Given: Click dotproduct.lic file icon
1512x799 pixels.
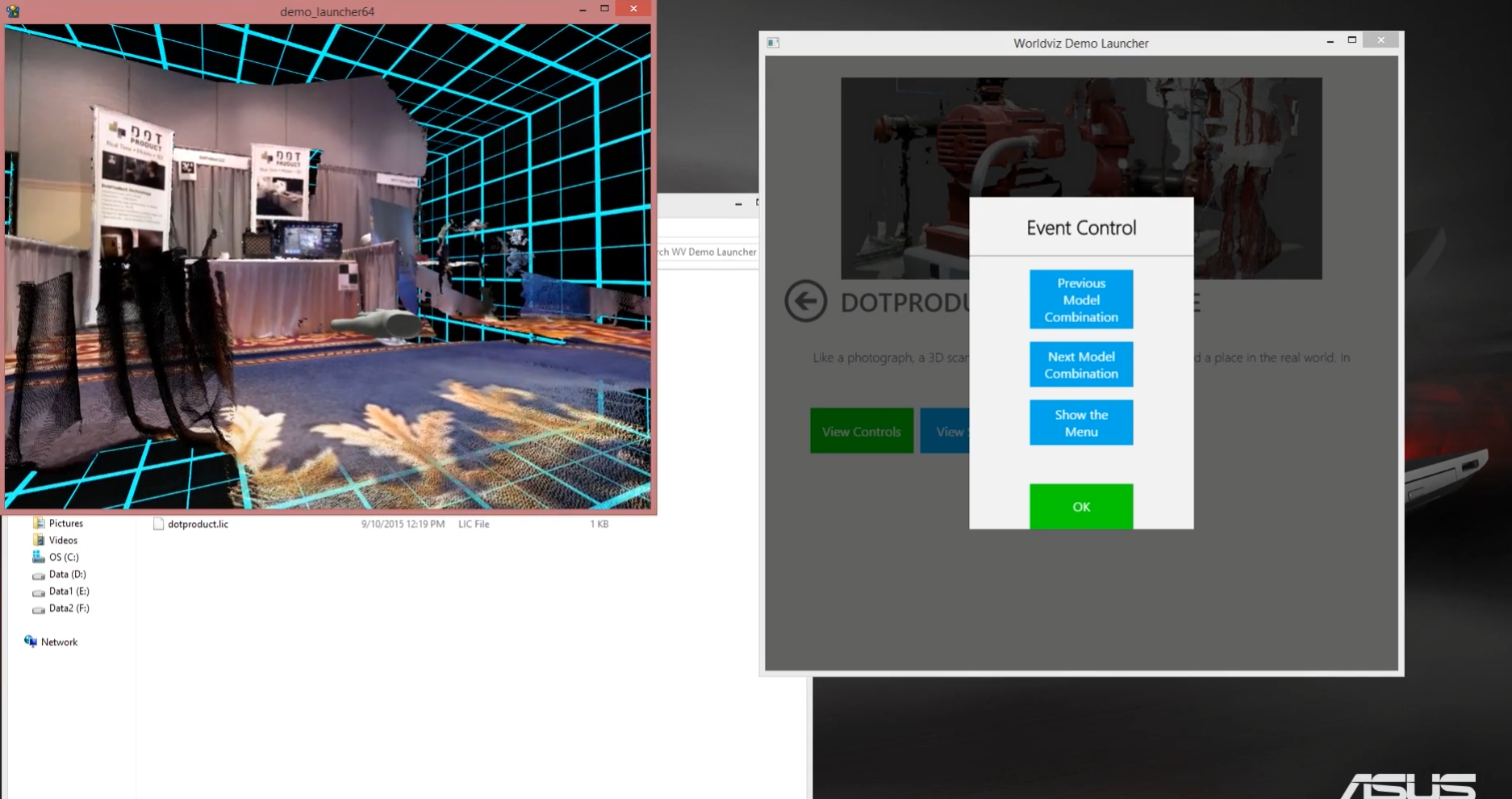Looking at the screenshot, I should point(158,524).
